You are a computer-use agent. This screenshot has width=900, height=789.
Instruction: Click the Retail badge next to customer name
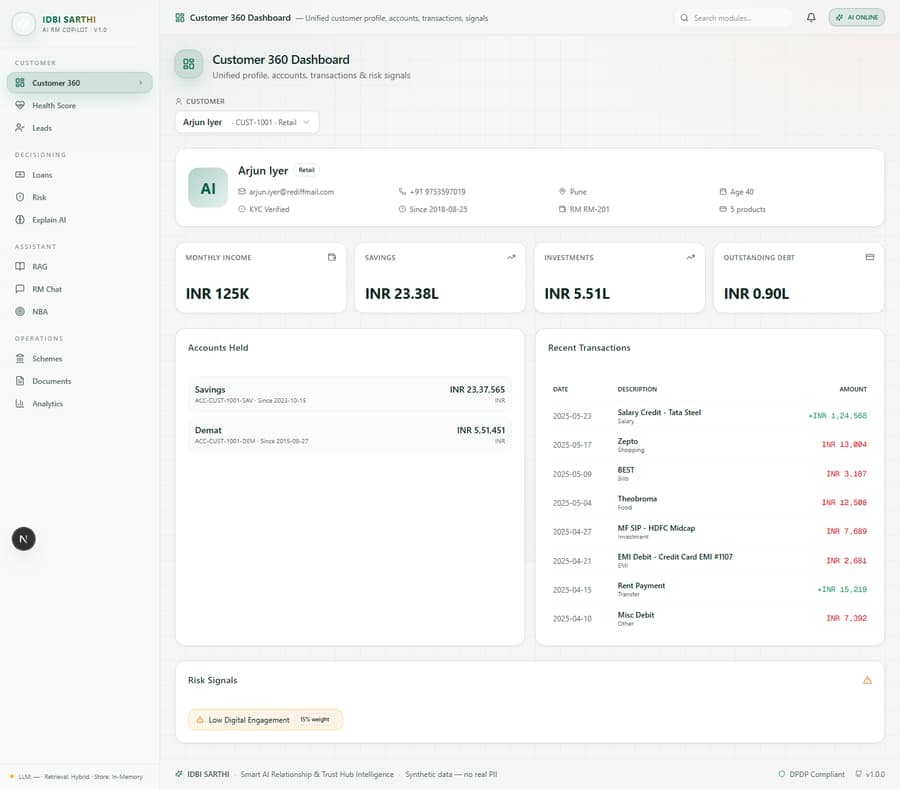tap(307, 170)
